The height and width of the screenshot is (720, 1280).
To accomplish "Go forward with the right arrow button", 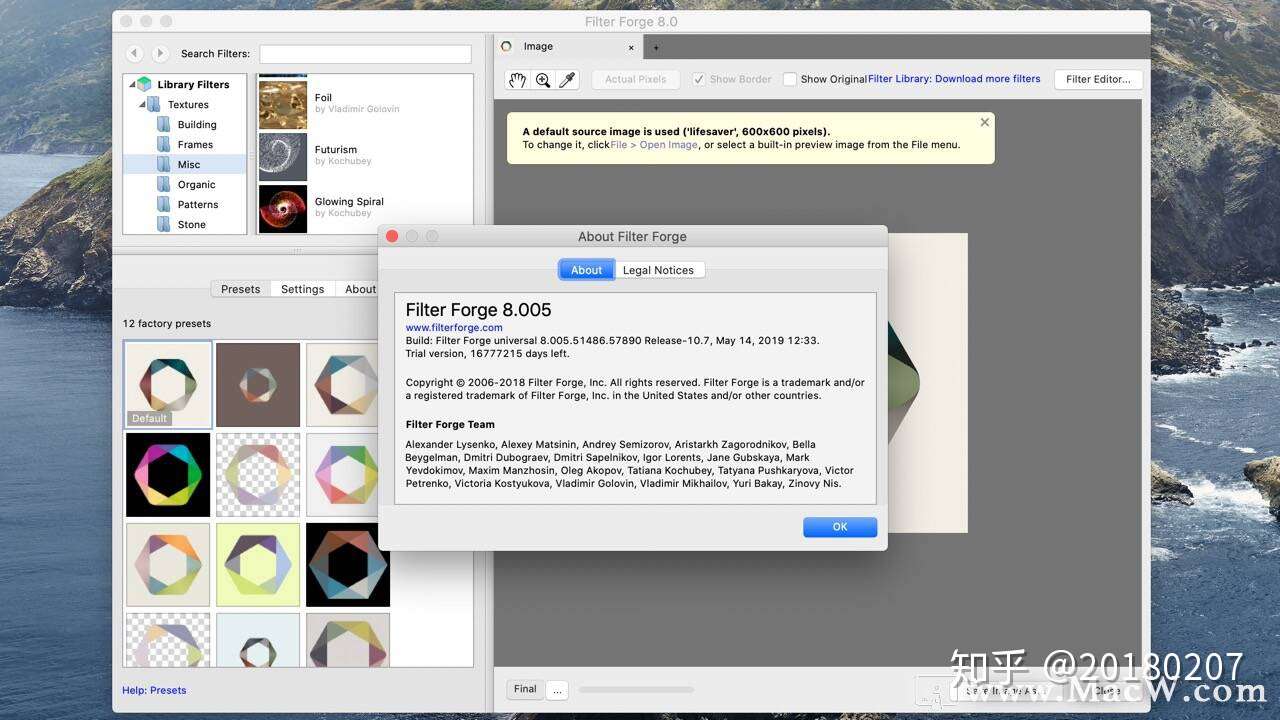I will 160,53.
